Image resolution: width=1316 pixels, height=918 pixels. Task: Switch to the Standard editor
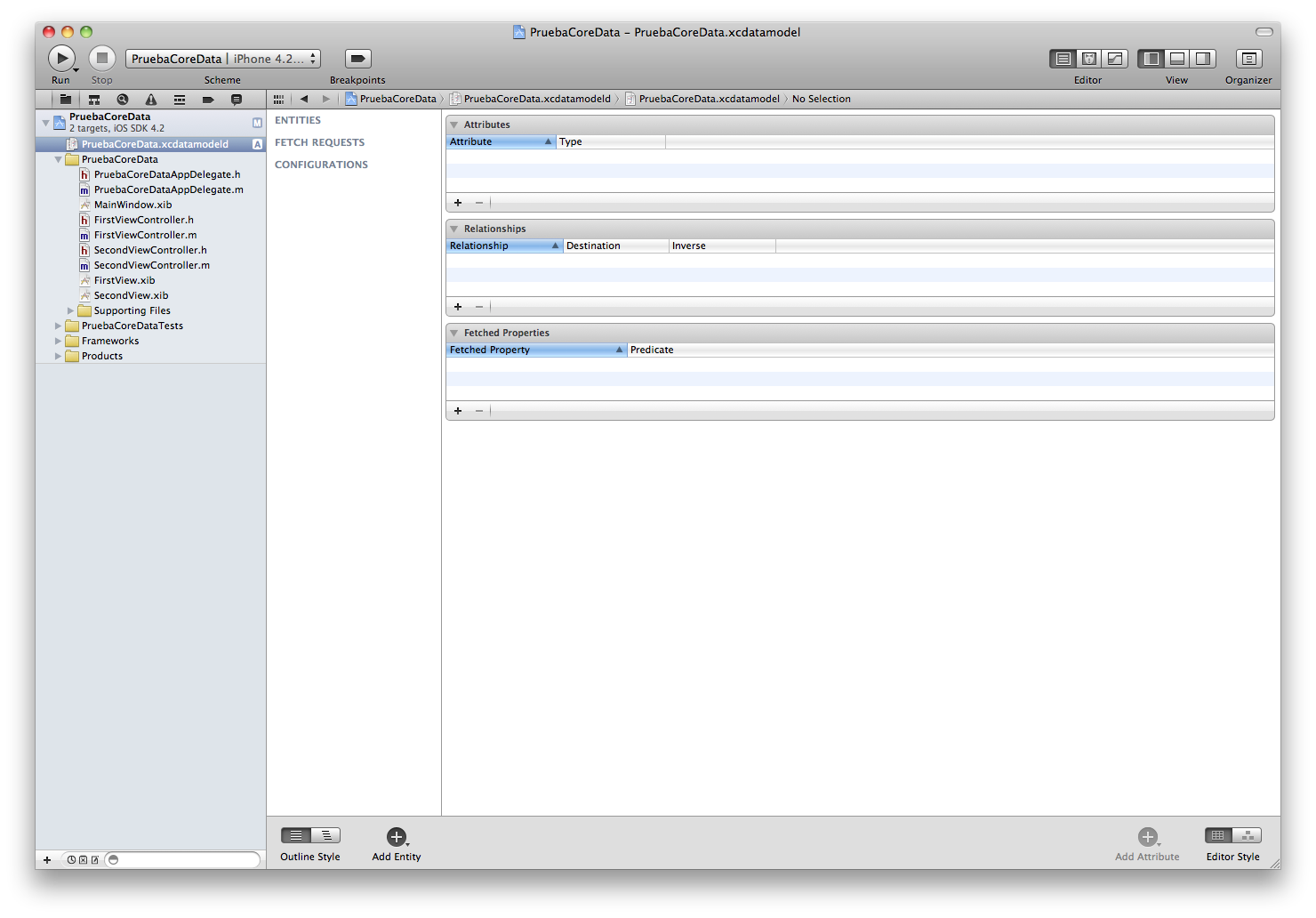pyautogui.click(x=1063, y=59)
